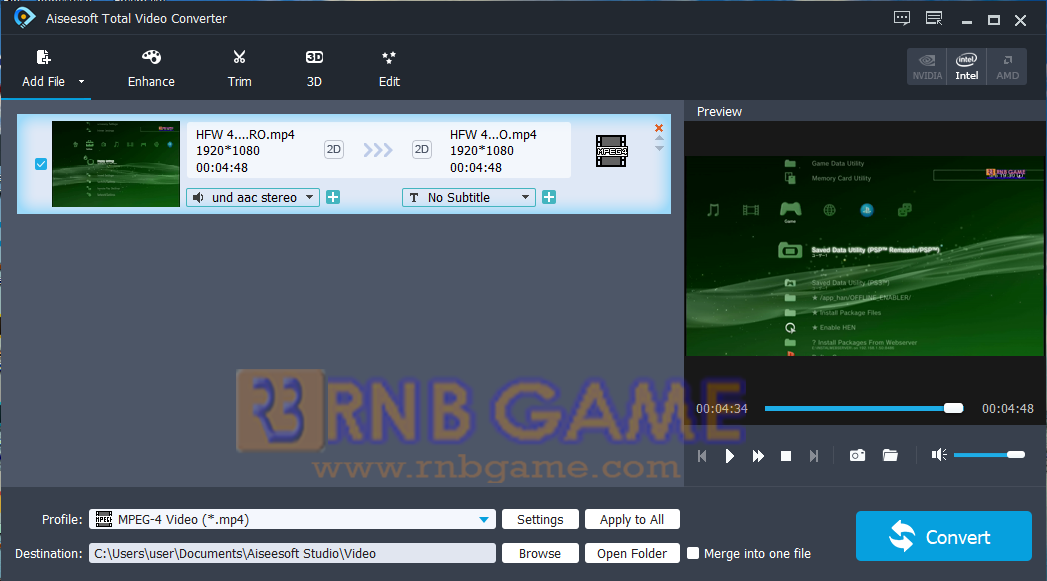The height and width of the screenshot is (581, 1047).
Task: Click the Open Folder button
Action: 632,554
